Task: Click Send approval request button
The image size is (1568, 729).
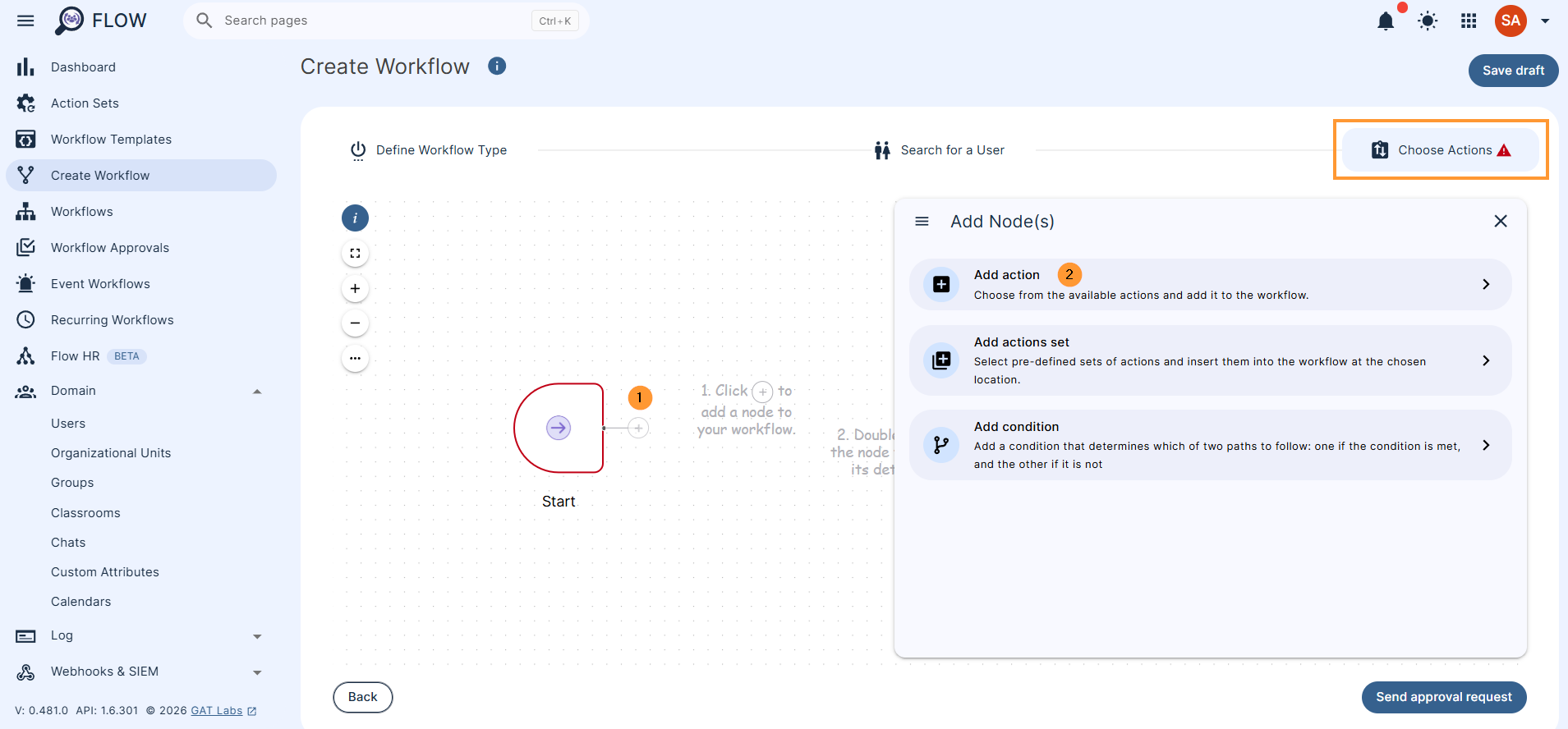Action: (x=1444, y=697)
